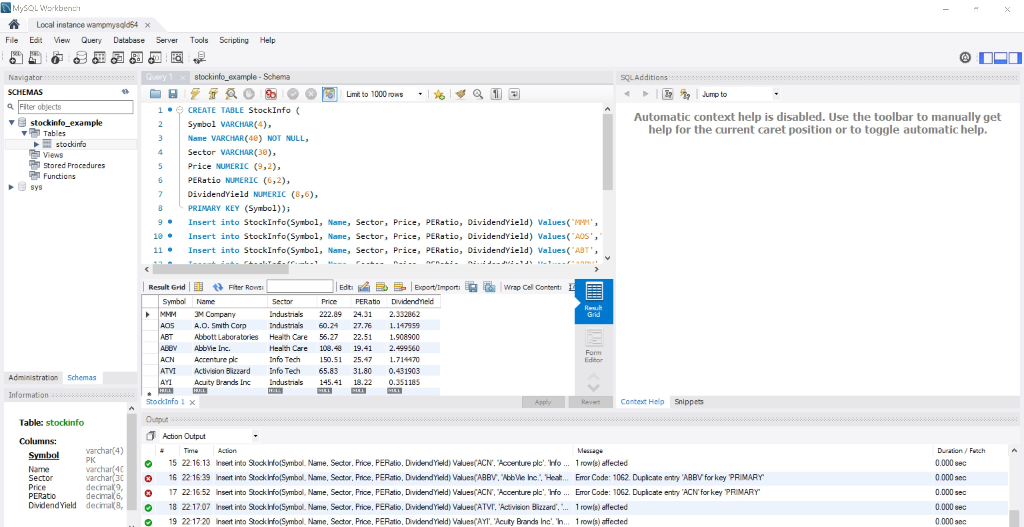Expand the stockinfo table node
1024x527 pixels.
tap(37, 144)
